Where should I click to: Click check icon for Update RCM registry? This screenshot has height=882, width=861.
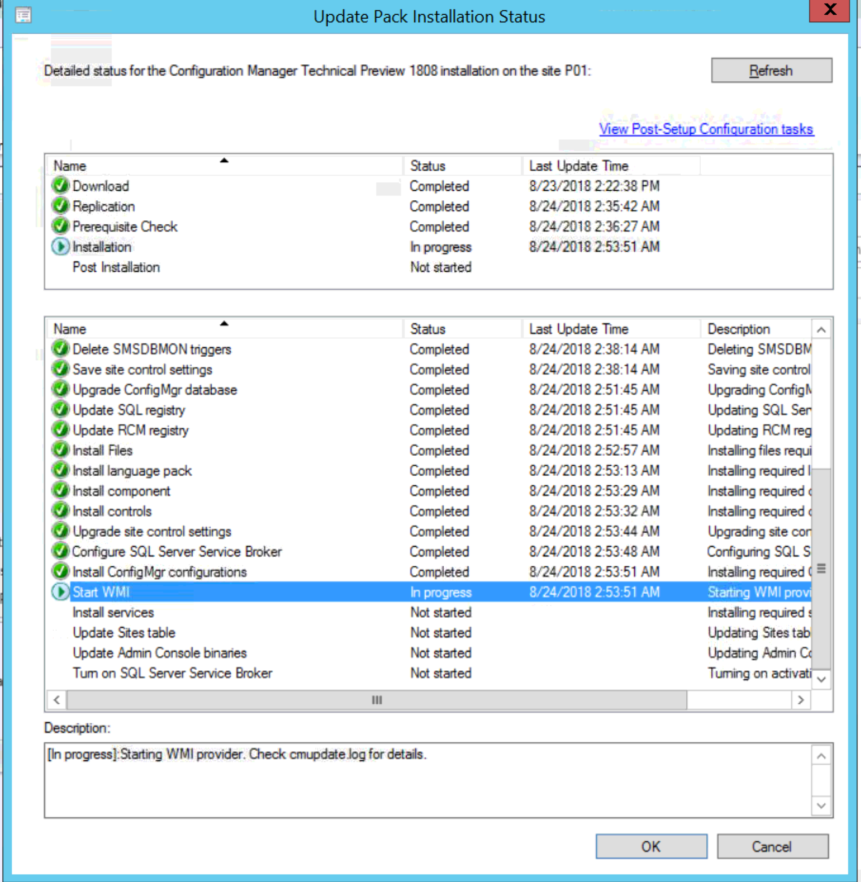click(60, 430)
